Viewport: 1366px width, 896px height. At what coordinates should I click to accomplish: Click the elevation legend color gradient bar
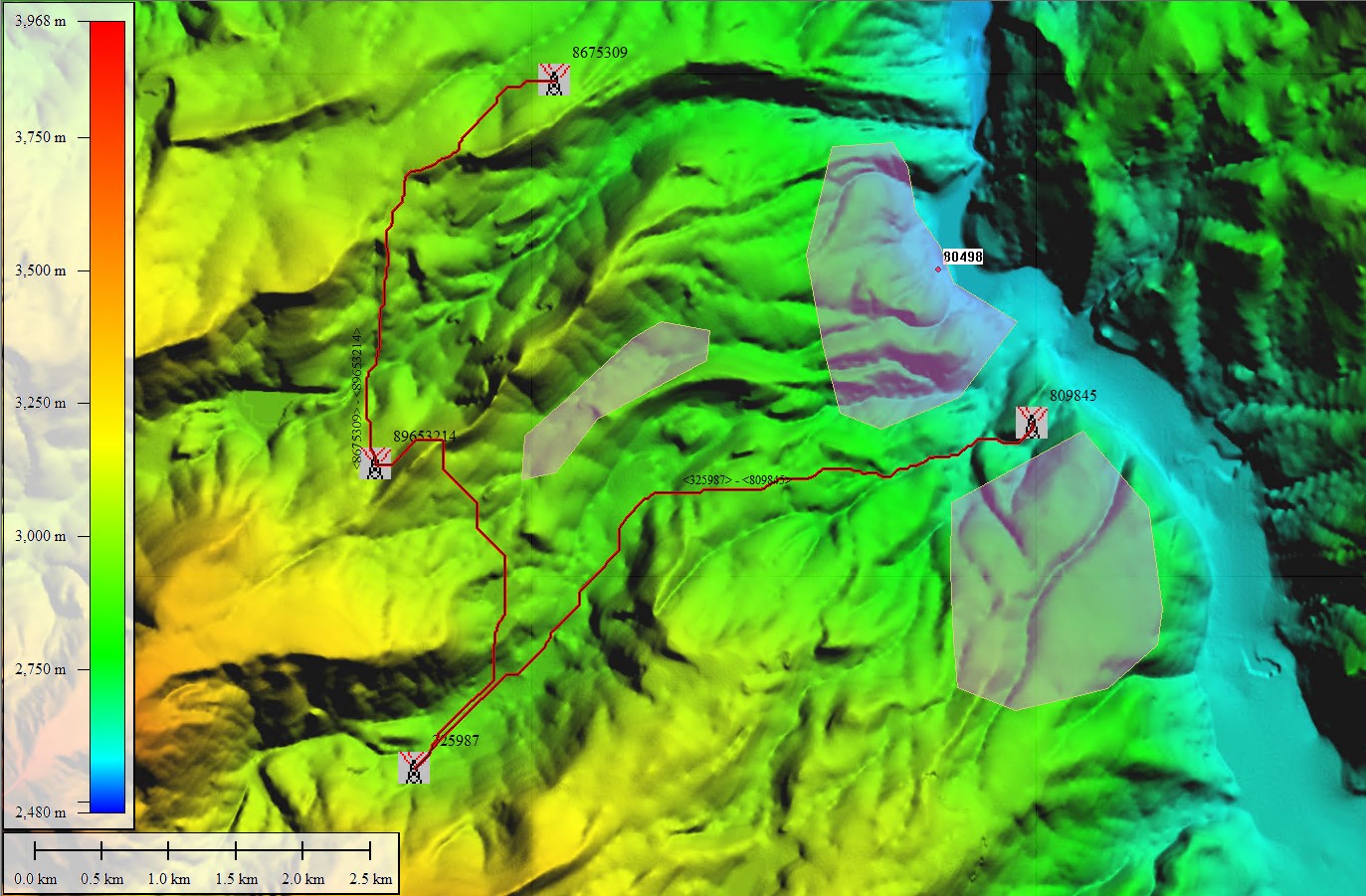click(107, 417)
